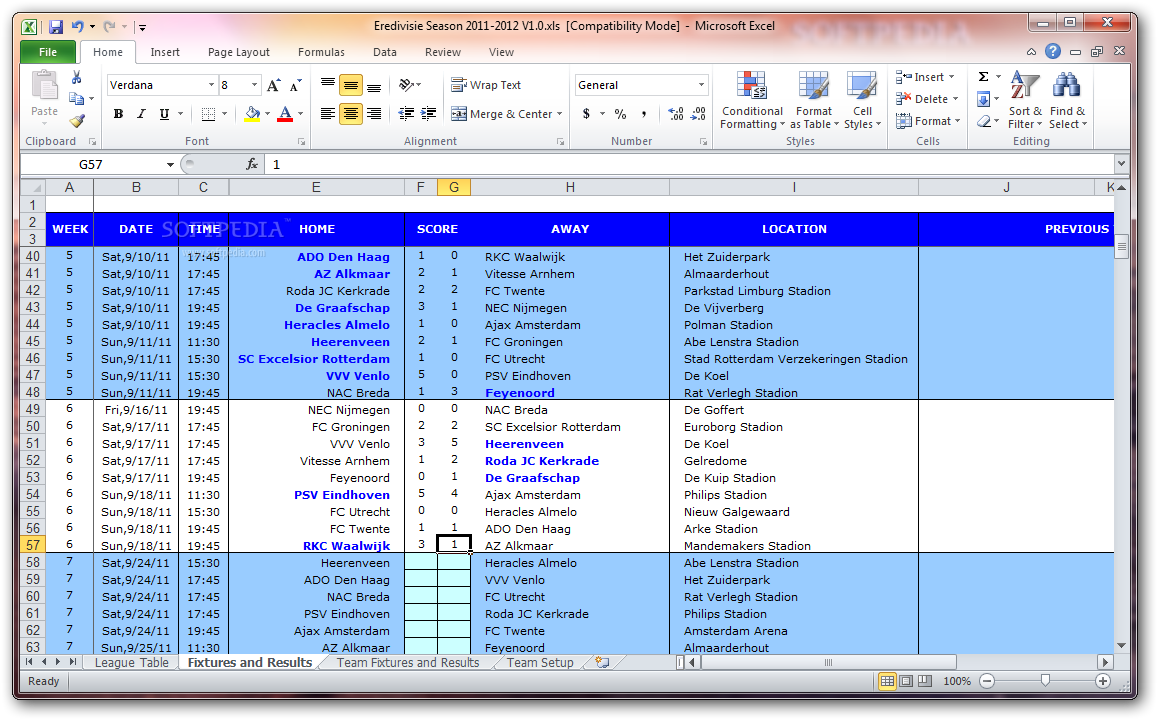This screenshot has width=1158, height=720.
Task: Click the Cut scissors icon
Action: click(x=76, y=78)
